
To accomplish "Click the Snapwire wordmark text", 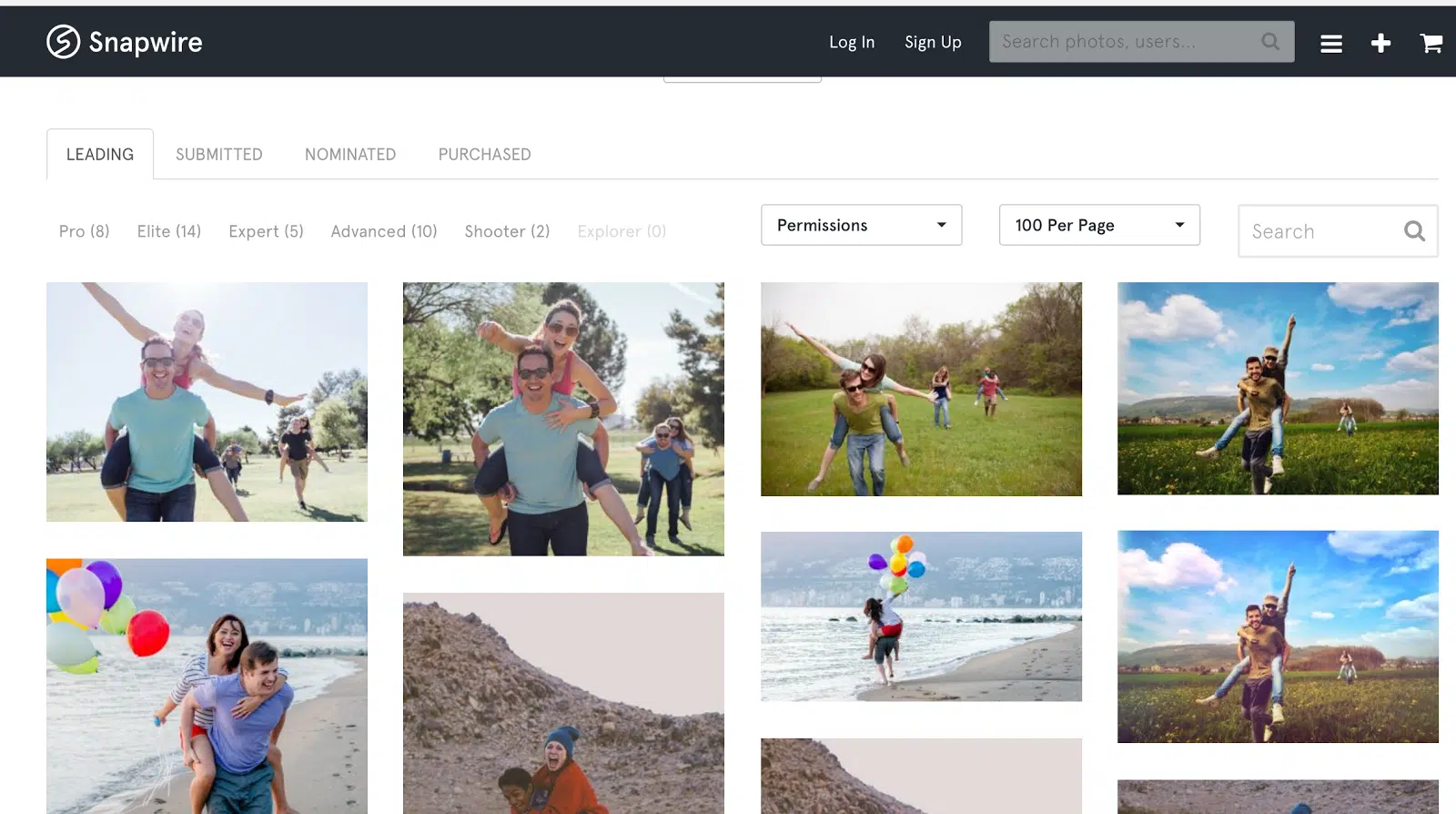I will [146, 42].
